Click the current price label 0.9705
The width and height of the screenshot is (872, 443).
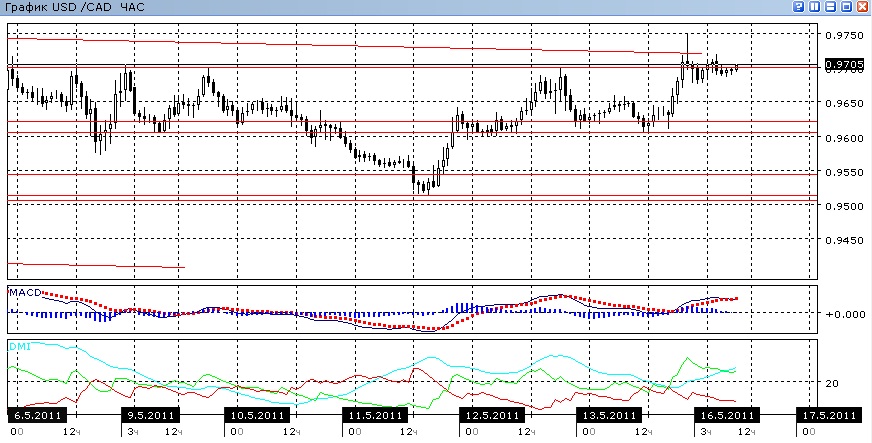click(x=845, y=64)
